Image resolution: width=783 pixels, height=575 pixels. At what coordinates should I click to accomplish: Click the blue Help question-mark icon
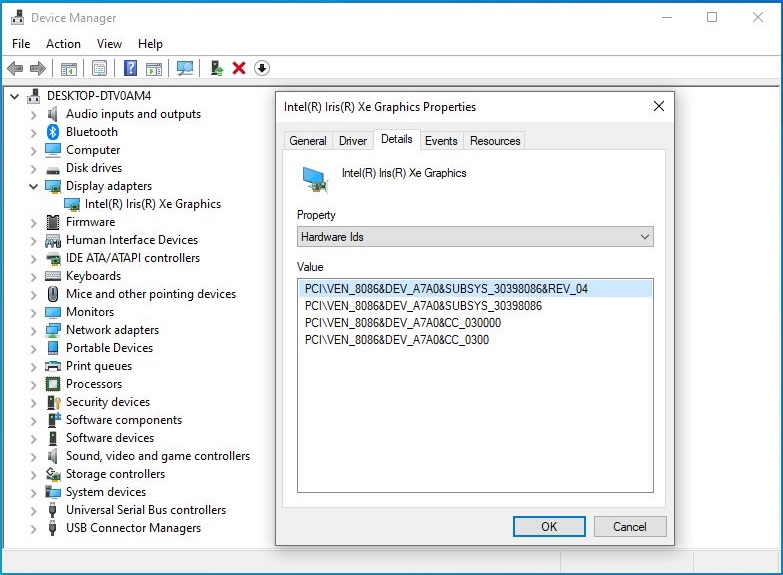pyautogui.click(x=130, y=68)
